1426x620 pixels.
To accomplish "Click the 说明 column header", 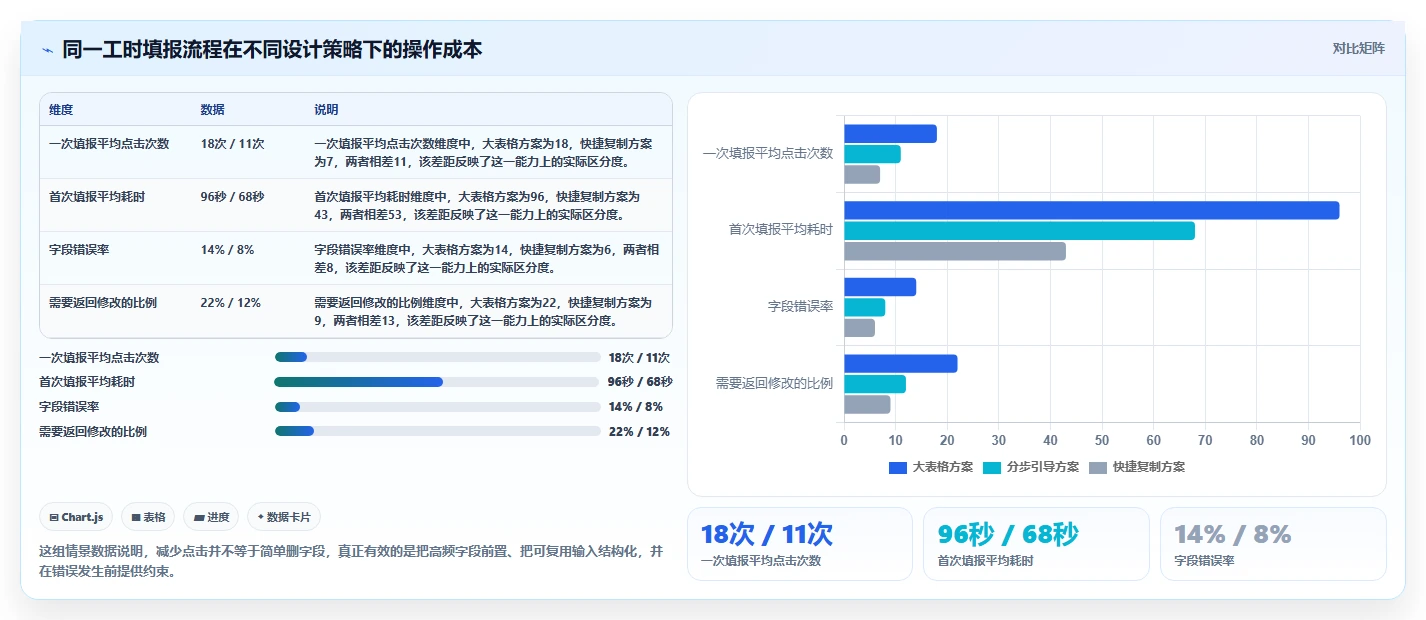I will coord(326,110).
